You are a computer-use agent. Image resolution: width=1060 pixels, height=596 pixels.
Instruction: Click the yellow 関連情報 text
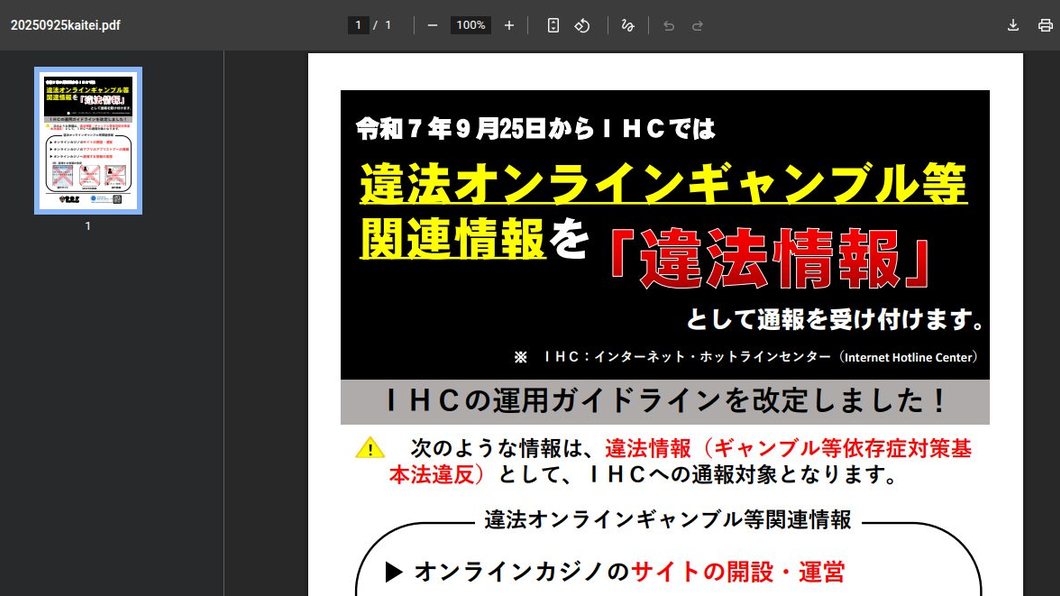[x=452, y=239]
